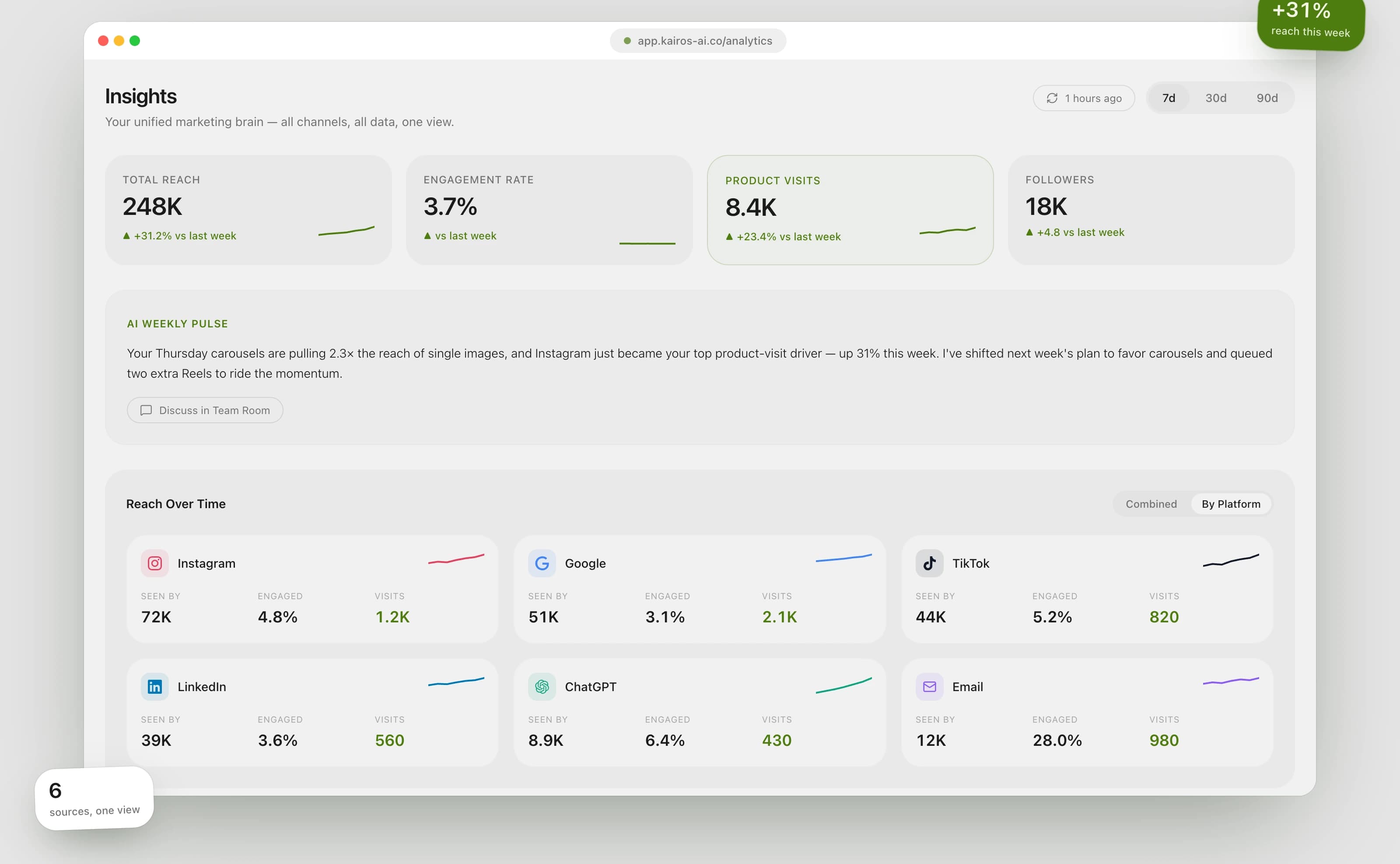Click the 18K followers value
This screenshot has width=1400, height=864.
[1046, 206]
